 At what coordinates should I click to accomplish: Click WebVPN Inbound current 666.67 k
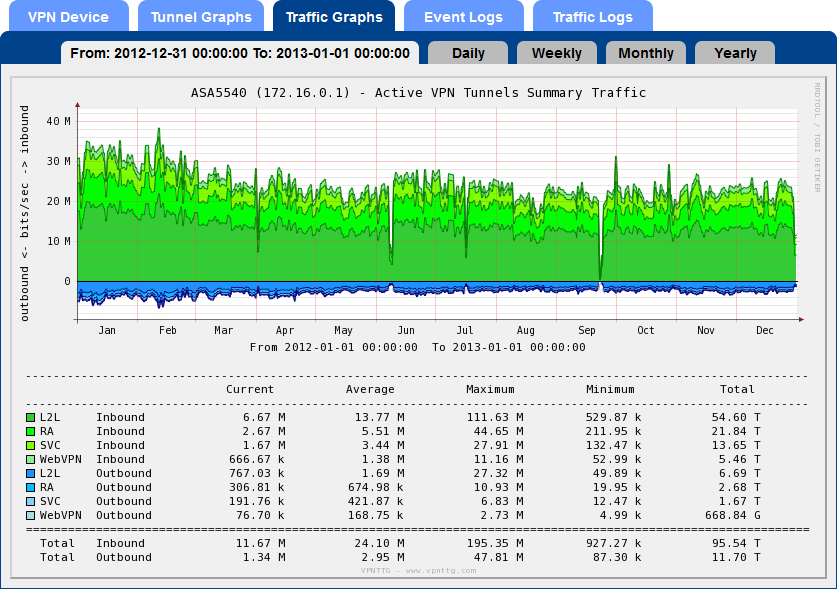(x=257, y=459)
